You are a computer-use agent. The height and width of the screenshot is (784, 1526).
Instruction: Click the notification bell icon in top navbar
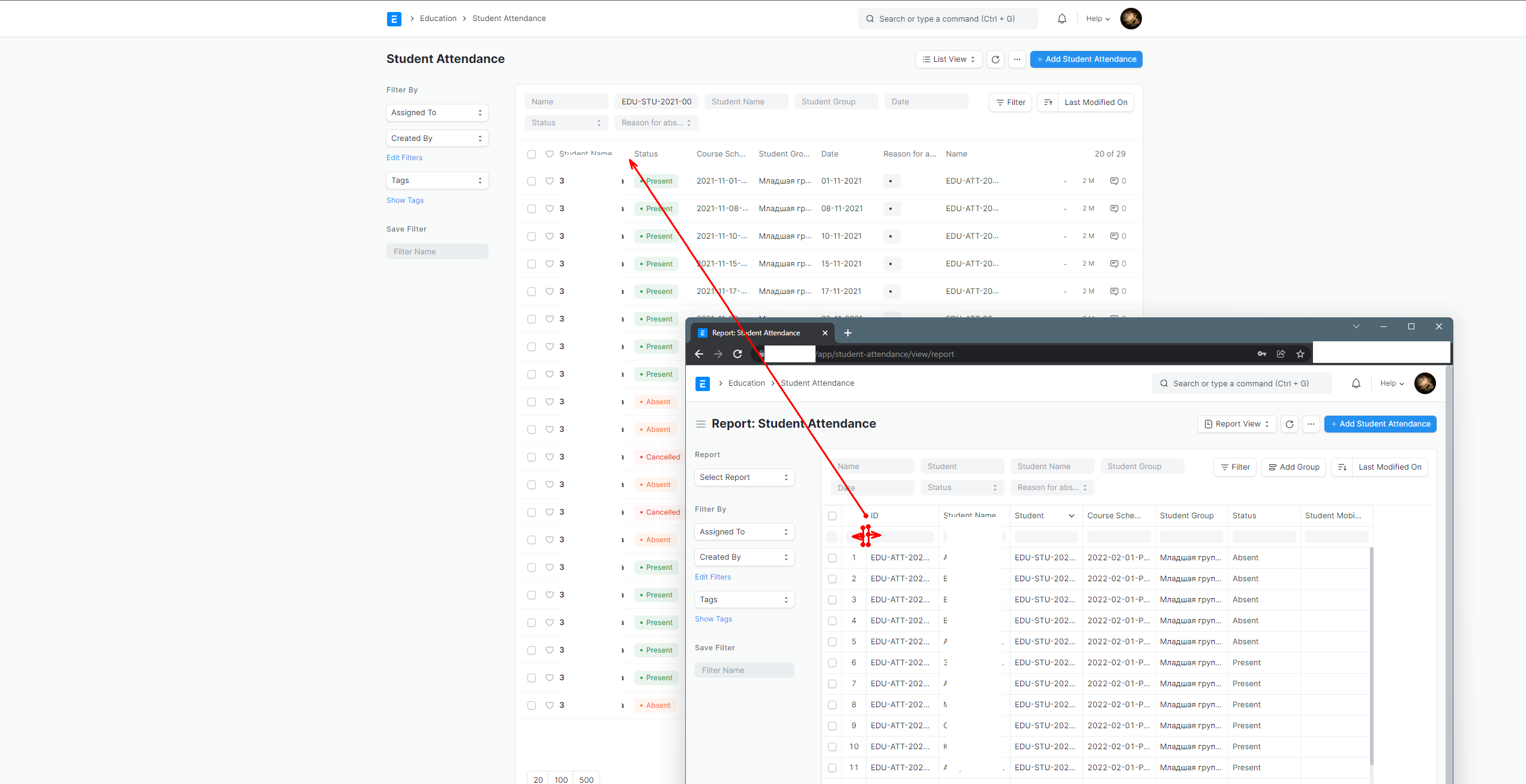click(x=1062, y=18)
